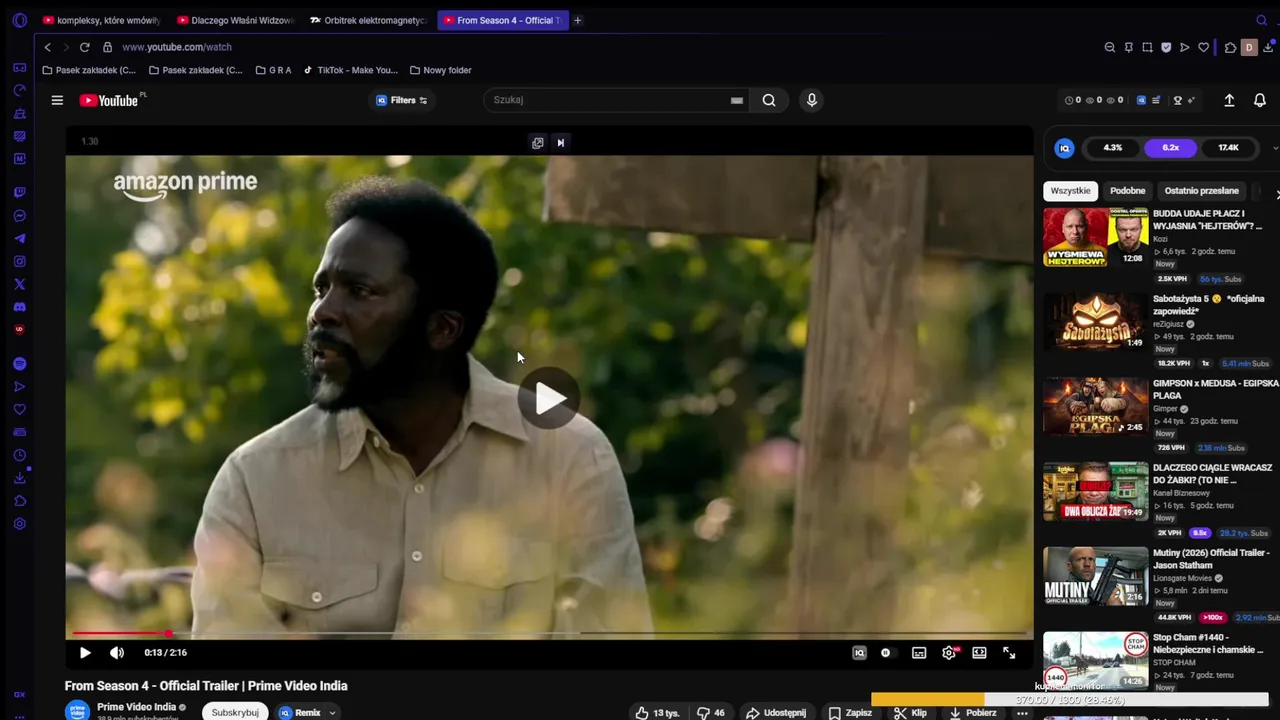Open history clock in Opera sidebar
Image resolution: width=1280 pixels, height=720 pixels.
click(19, 455)
